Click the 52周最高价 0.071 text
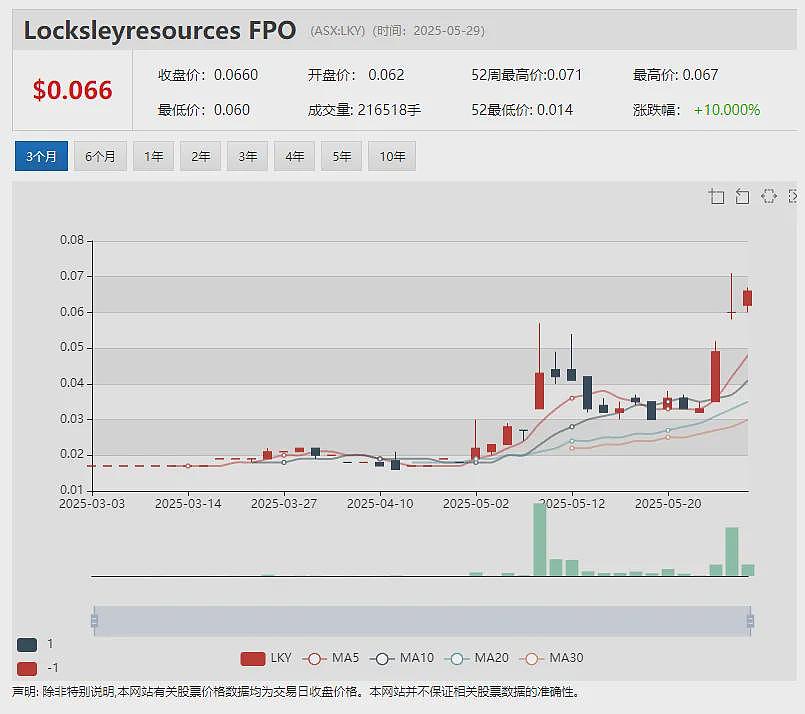This screenshot has height=714, width=805. click(527, 75)
